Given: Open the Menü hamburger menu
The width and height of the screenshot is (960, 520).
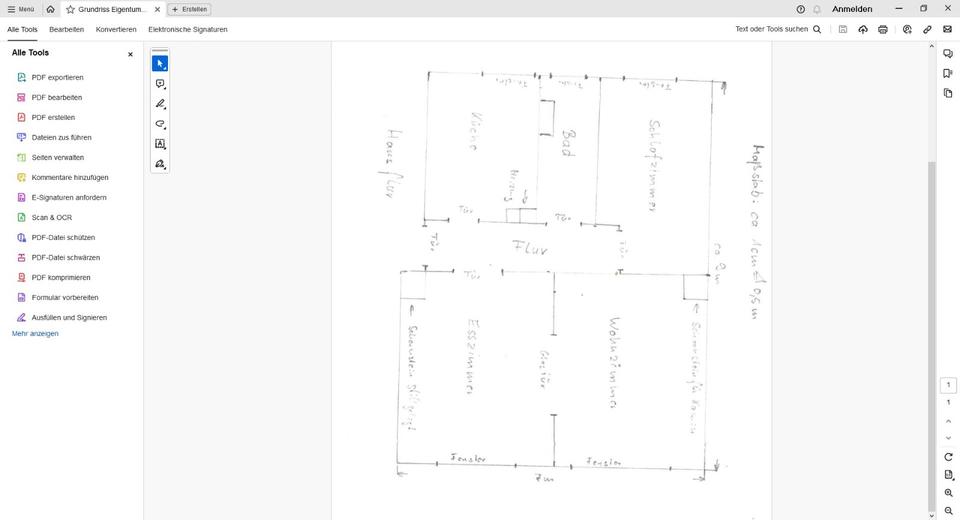Looking at the screenshot, I should coord(20,9).
